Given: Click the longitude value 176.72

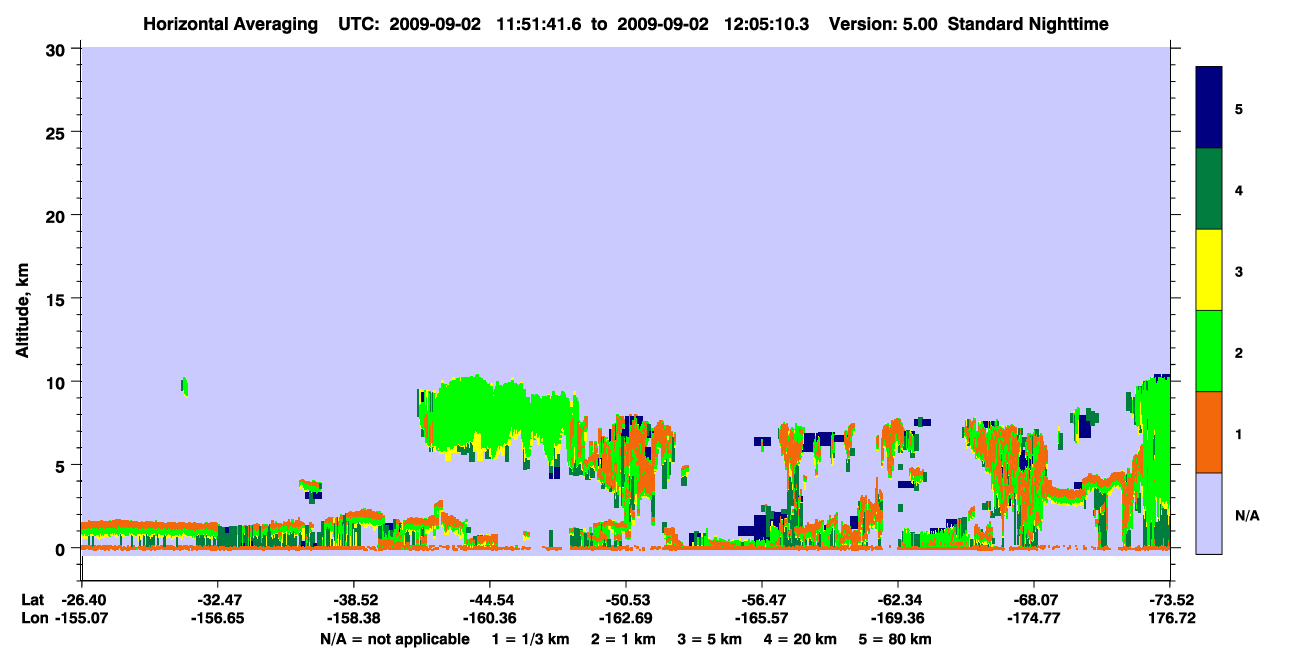Looking at the screenshot, I should [x=1171, y=618].
